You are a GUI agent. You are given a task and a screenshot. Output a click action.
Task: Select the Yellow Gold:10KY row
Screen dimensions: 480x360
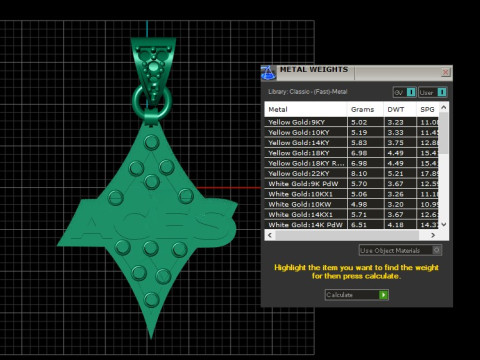coord(352,132)
